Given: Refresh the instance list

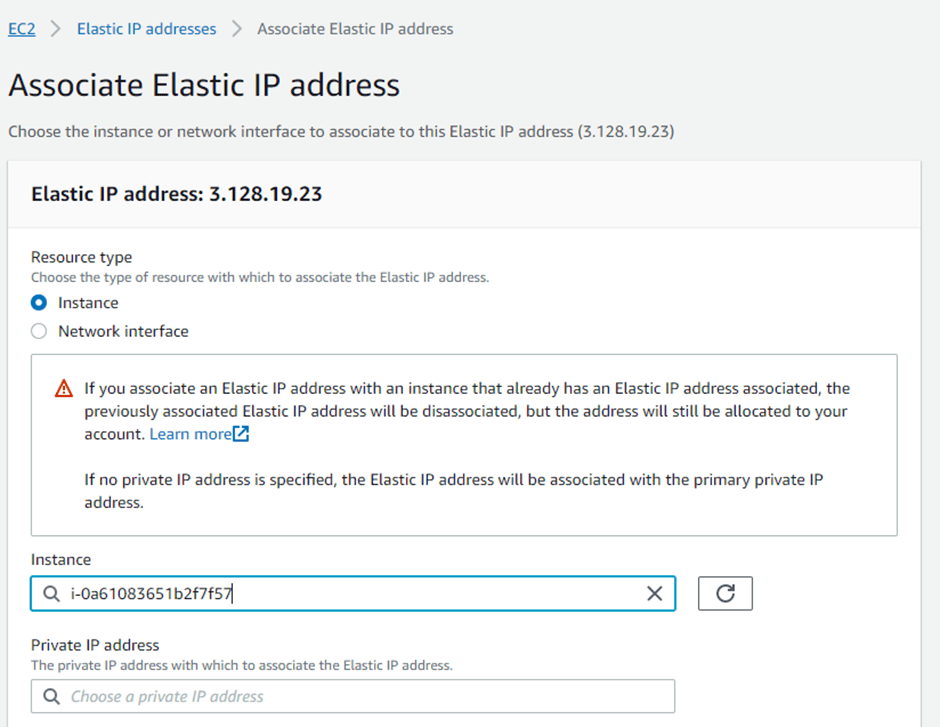Looking at the screenshot, I should click(725, 594).
